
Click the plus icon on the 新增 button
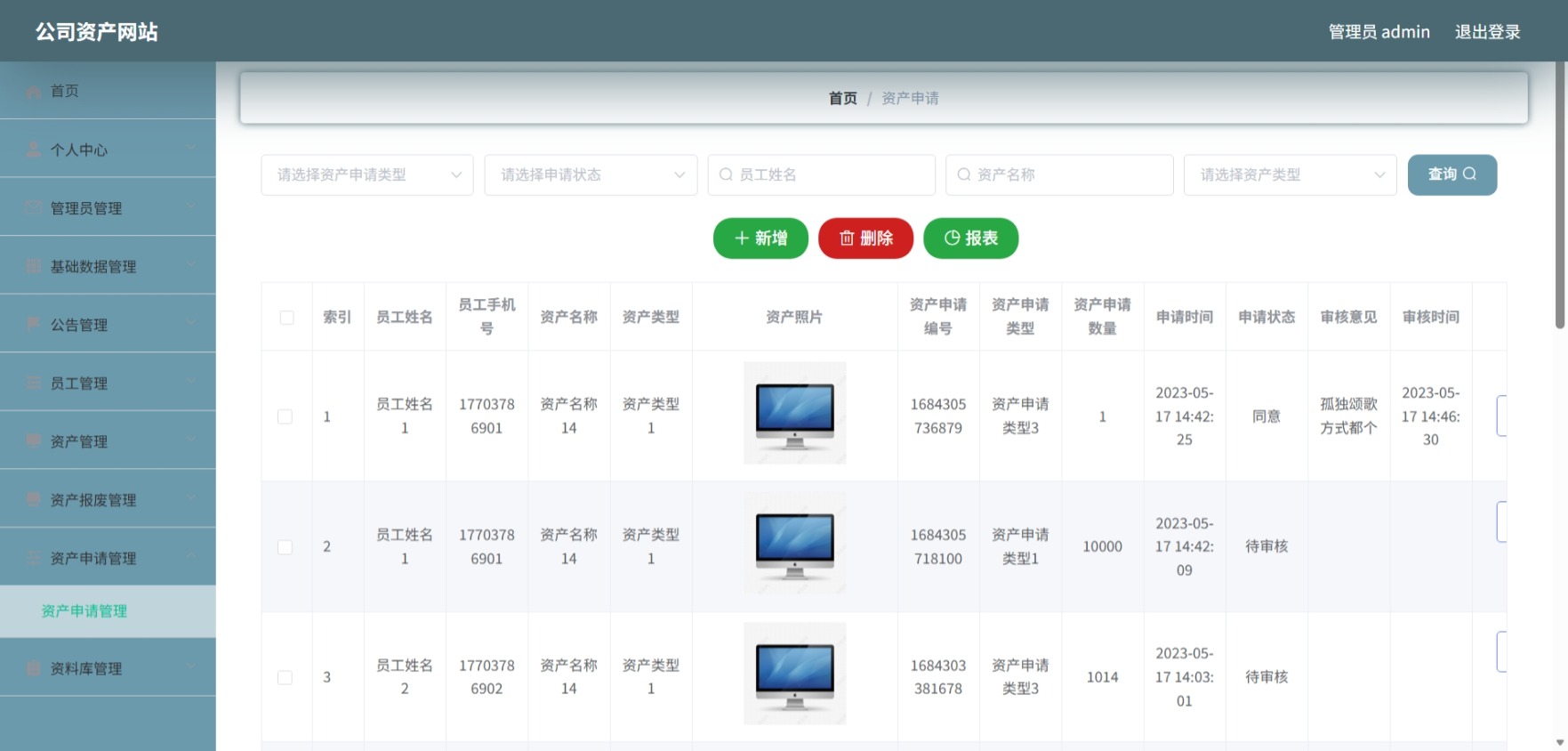(742, 238)
